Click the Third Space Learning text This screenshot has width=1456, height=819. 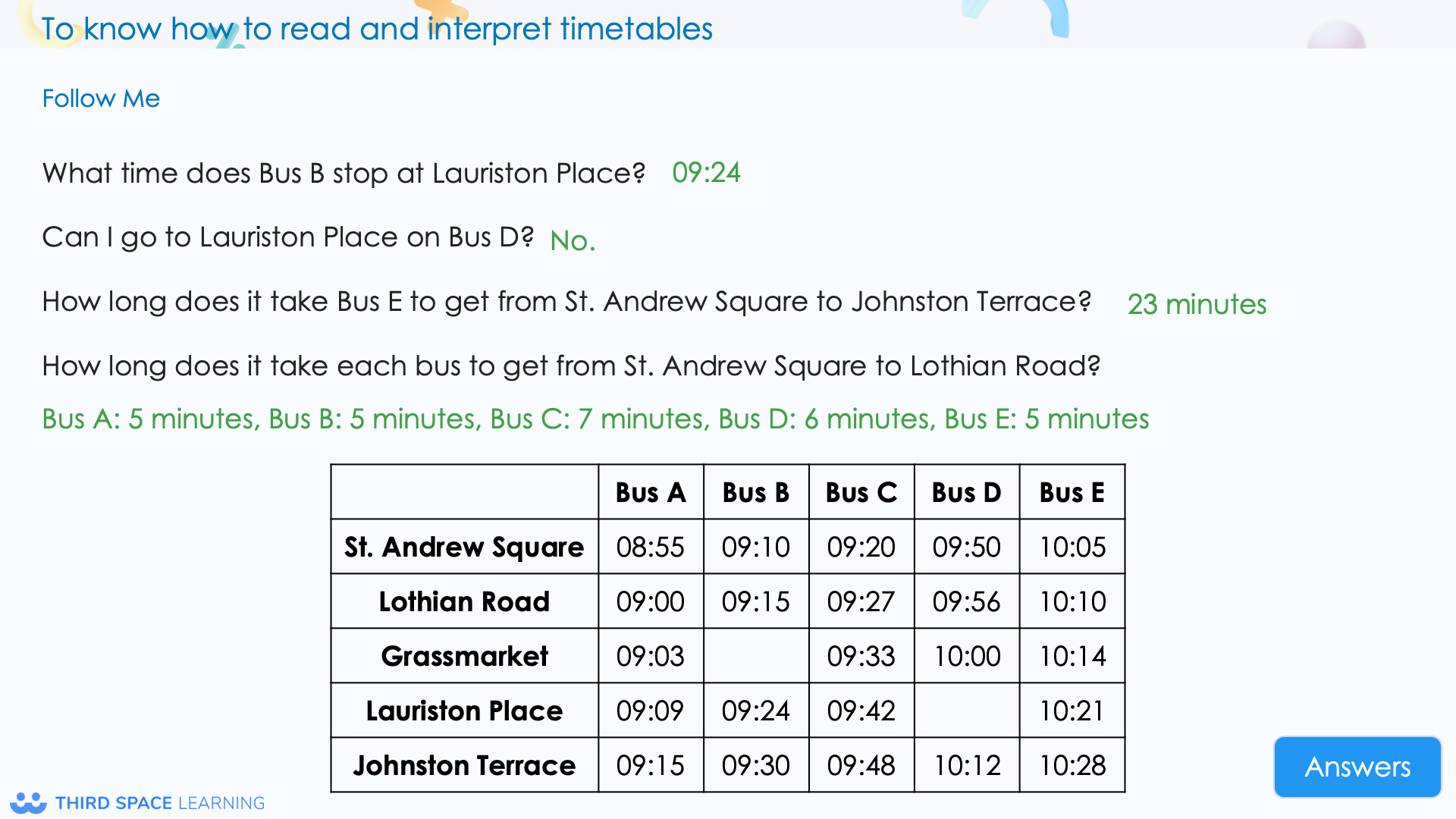160,803
